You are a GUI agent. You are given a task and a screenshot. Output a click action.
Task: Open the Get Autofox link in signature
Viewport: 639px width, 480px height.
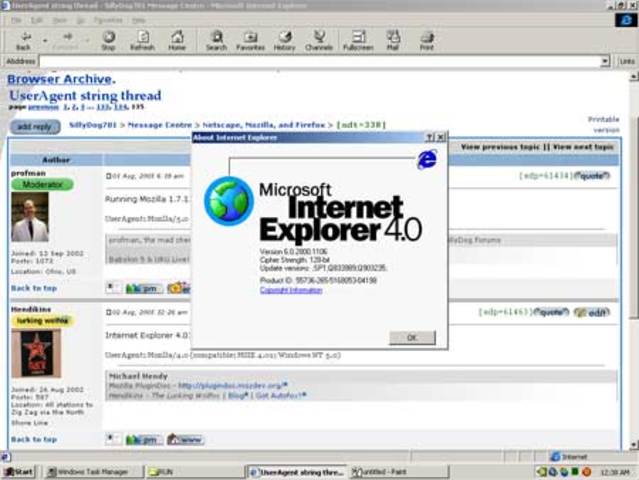click(279, 395)
